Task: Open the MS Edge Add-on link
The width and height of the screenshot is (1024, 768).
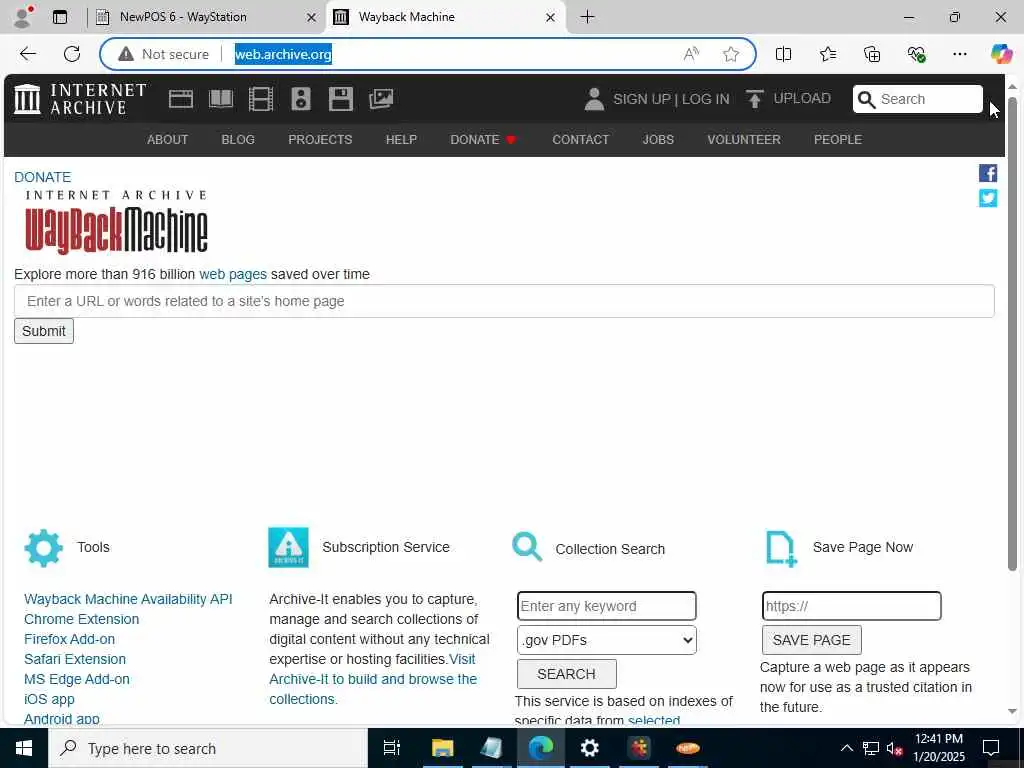Action: coord(77,679)
